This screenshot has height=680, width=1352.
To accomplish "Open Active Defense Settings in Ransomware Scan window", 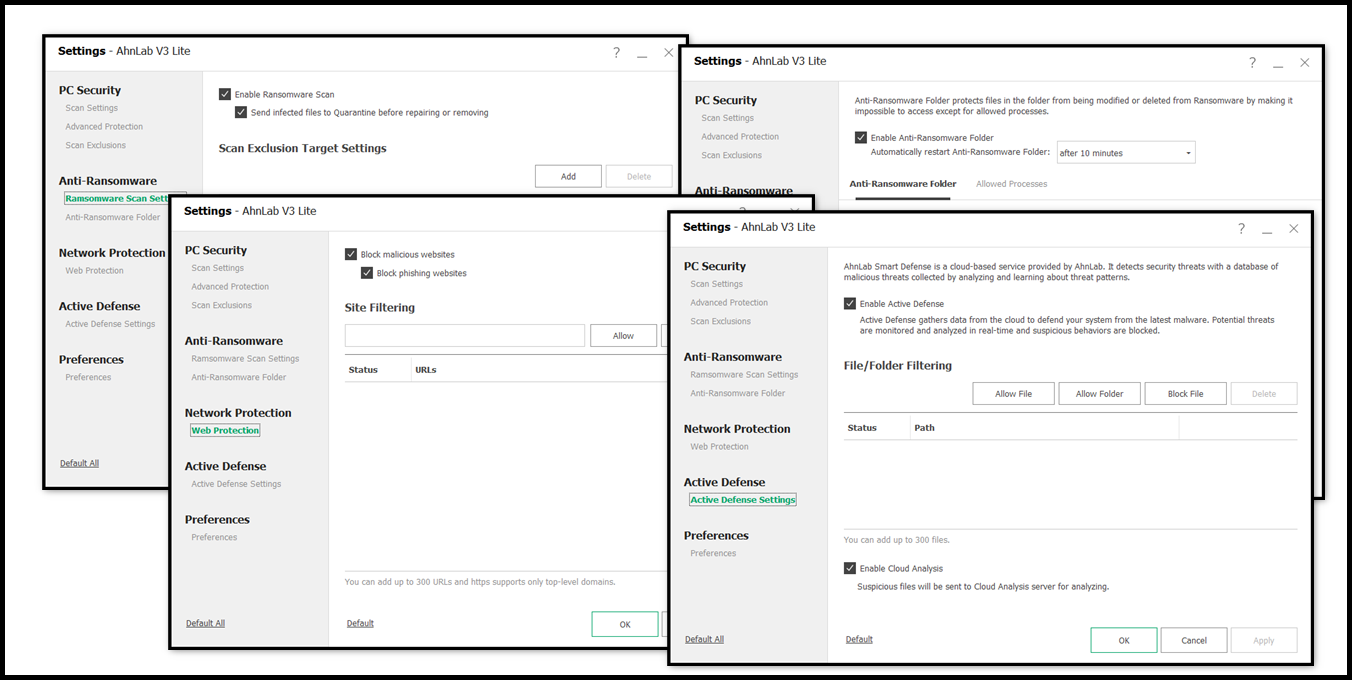I will (x=110, y=324).
